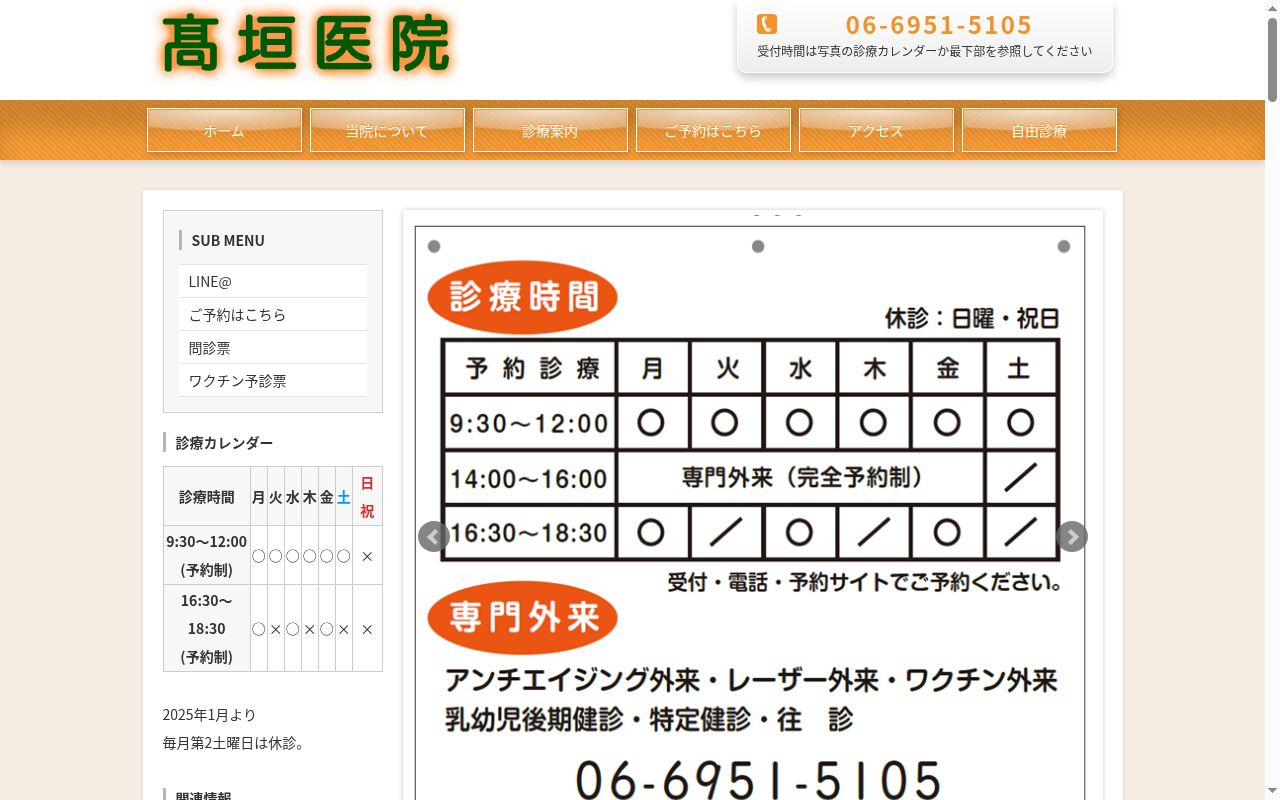Click phone number 06-6951-5105 in header
This screenshot has height=800, width=1280.
938,25
